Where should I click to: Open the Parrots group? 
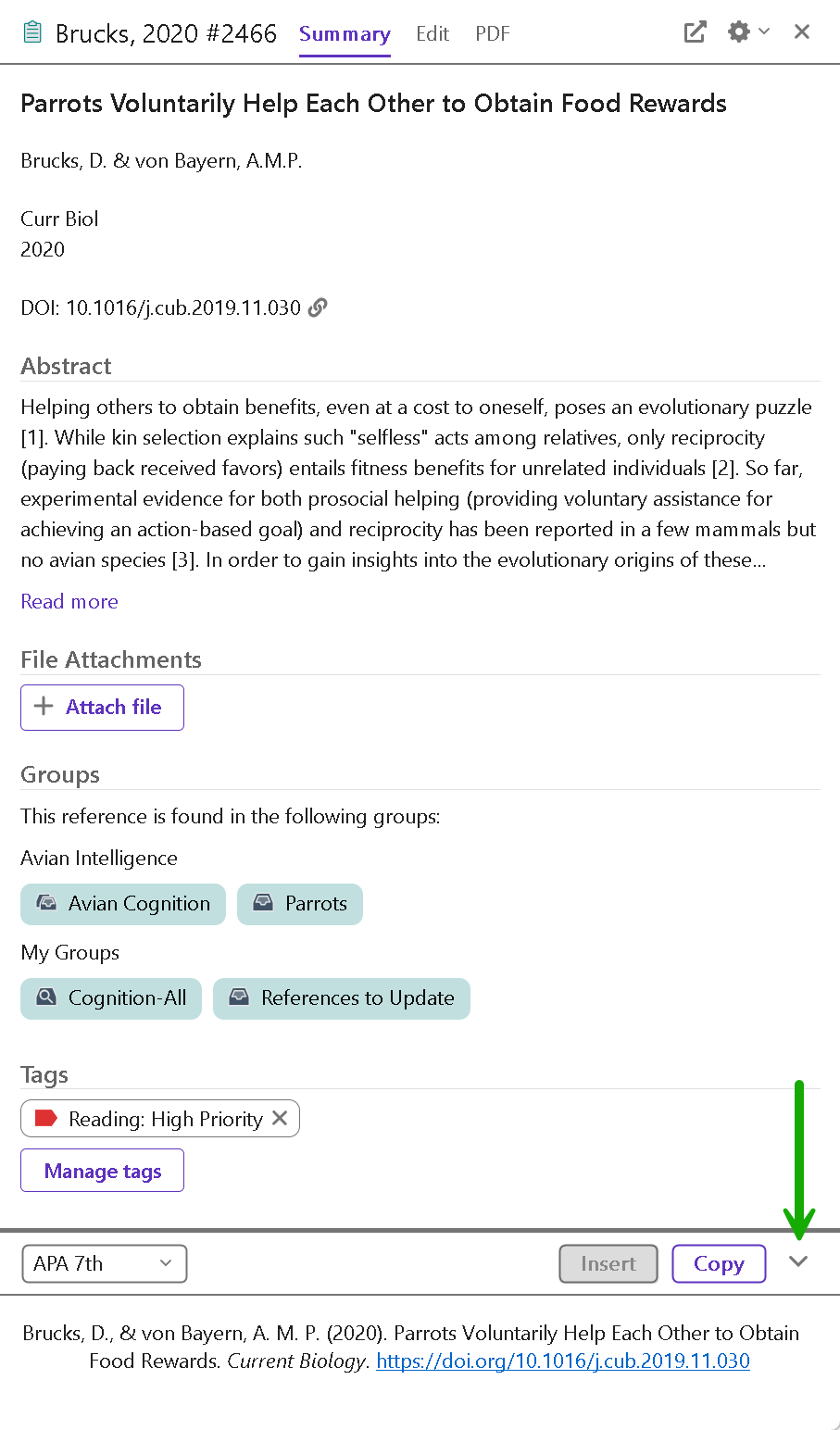click(300, 904)
